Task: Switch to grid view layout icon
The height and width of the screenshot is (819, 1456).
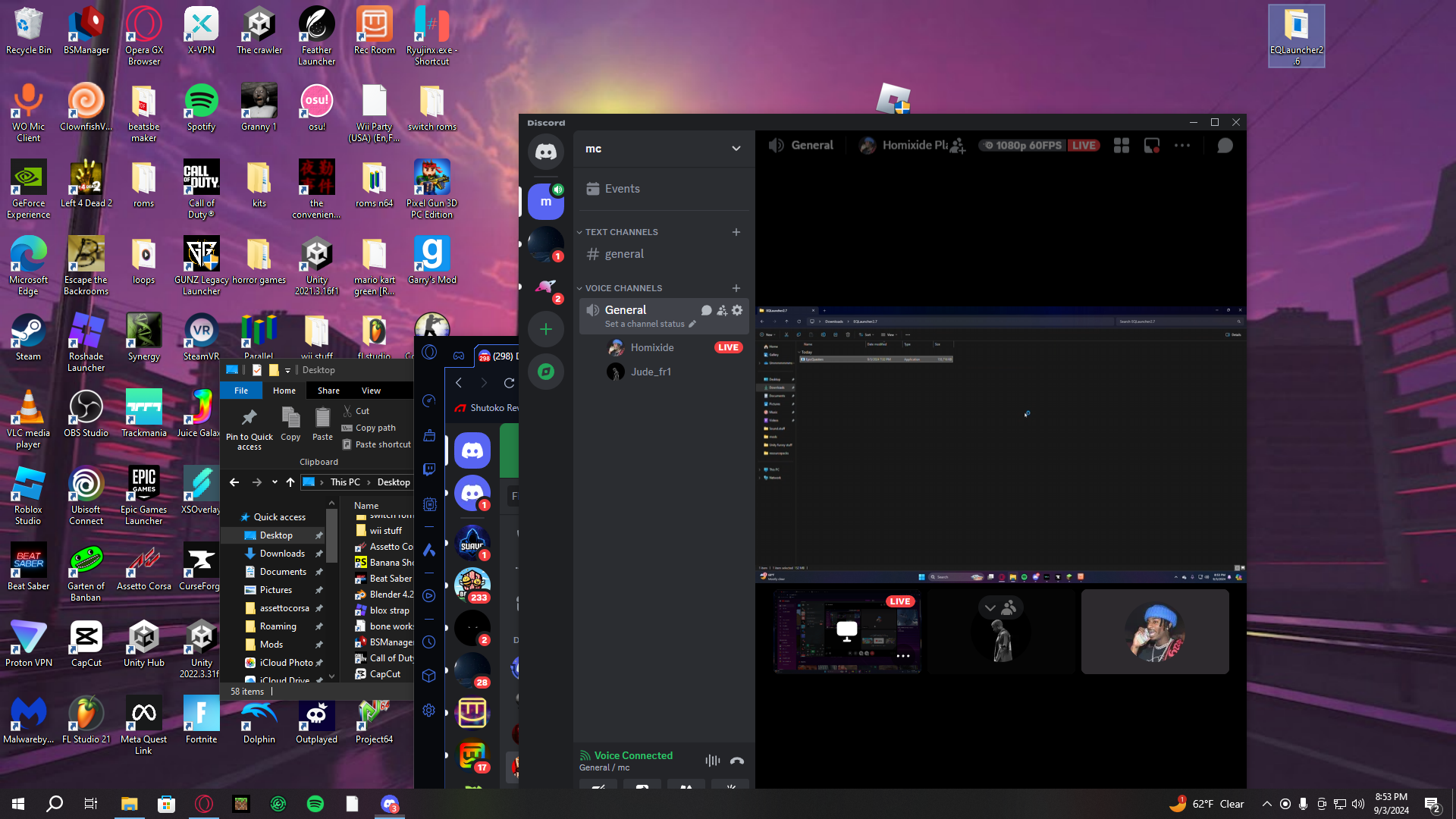Action: pos(1122,146)
